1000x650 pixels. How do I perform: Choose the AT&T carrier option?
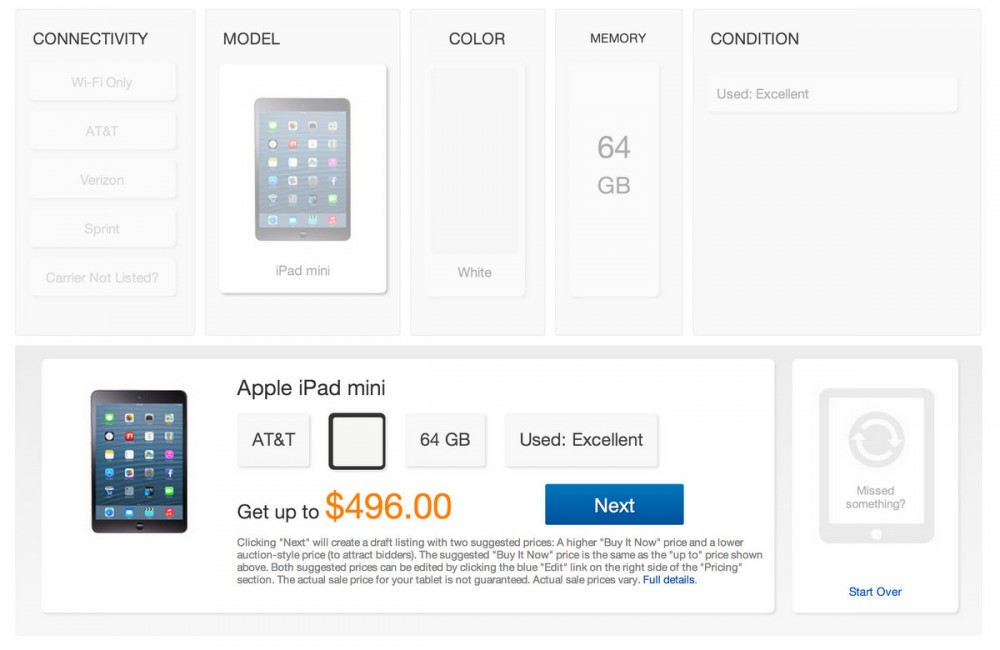[102, 131]
